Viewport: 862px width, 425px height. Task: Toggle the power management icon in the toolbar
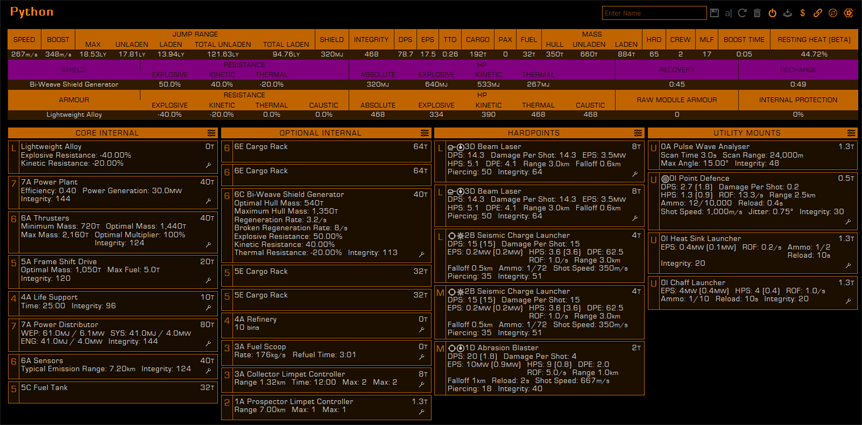pyautogui.click(x=772, y=13)
